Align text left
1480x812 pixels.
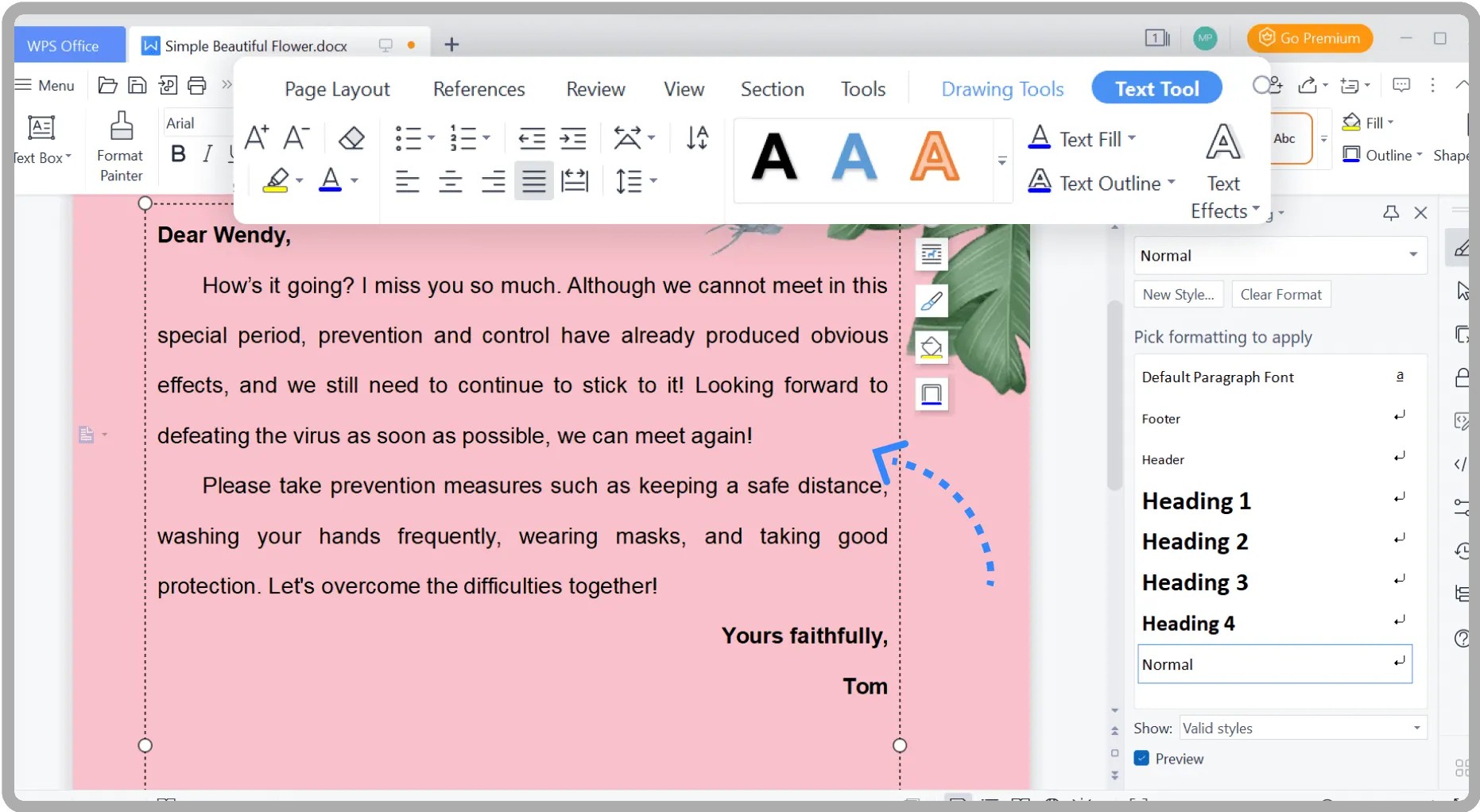(x=408, y=181)
